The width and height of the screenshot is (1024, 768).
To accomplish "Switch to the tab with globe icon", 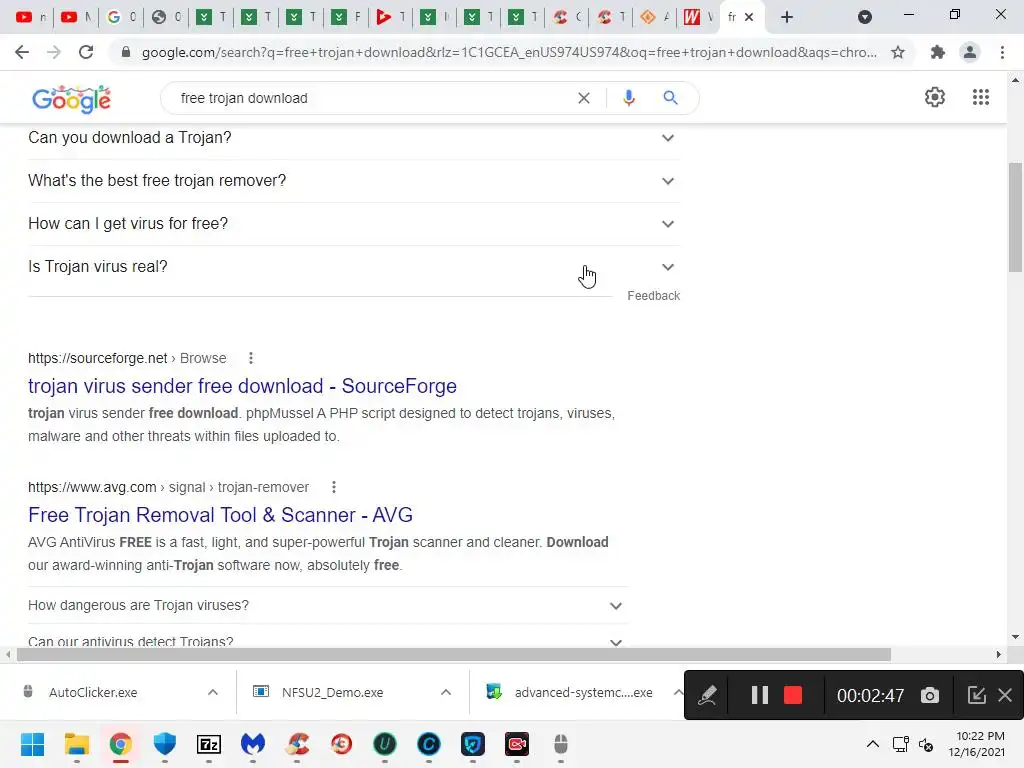I will (x=166, y=17).
